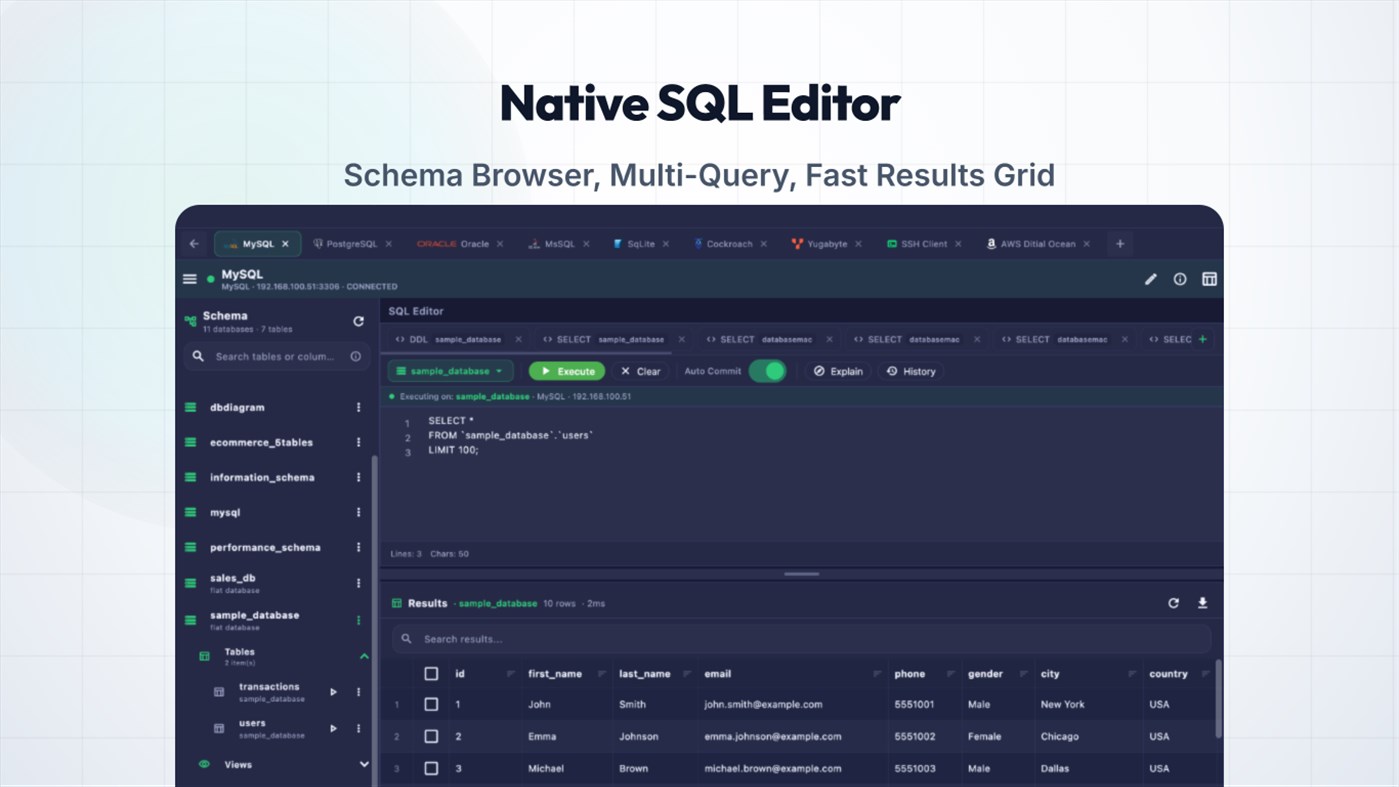Click the pencil edit connection icon

[x=1151, y=279]
